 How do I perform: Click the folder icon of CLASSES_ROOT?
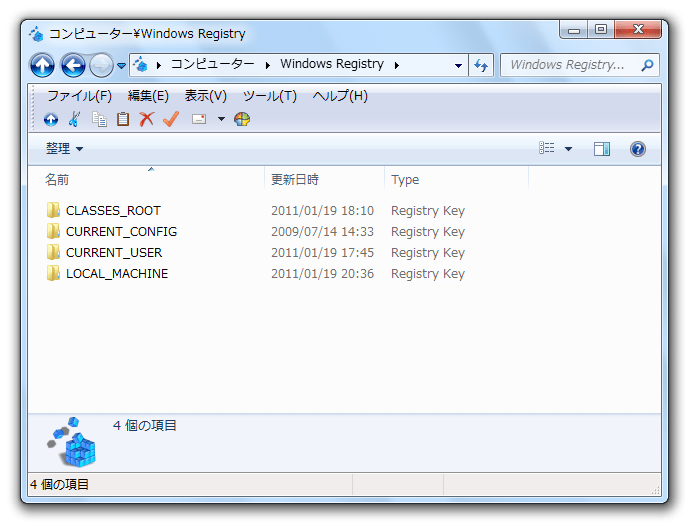[53, 210]
